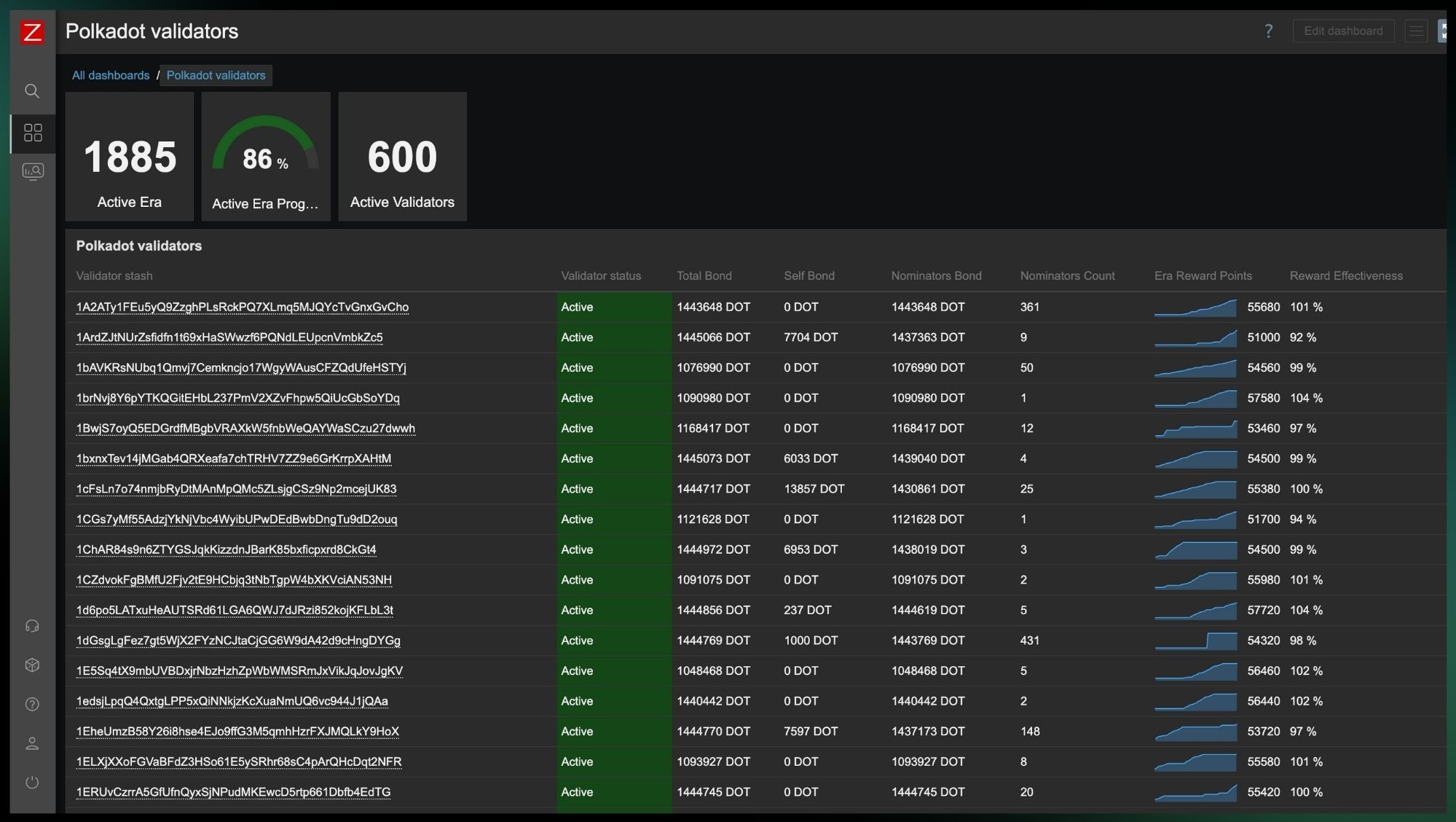
Task: Open the Integrations cube icon
Action: (x=32, y=665)
